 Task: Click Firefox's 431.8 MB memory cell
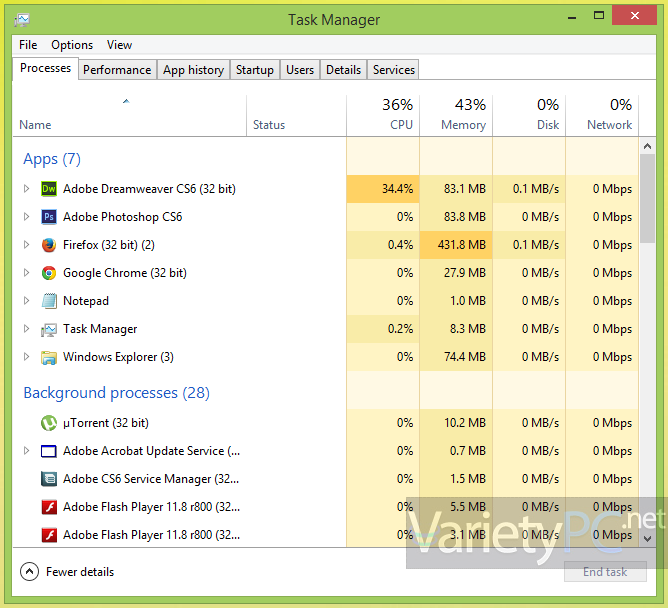tap(456, 245)
